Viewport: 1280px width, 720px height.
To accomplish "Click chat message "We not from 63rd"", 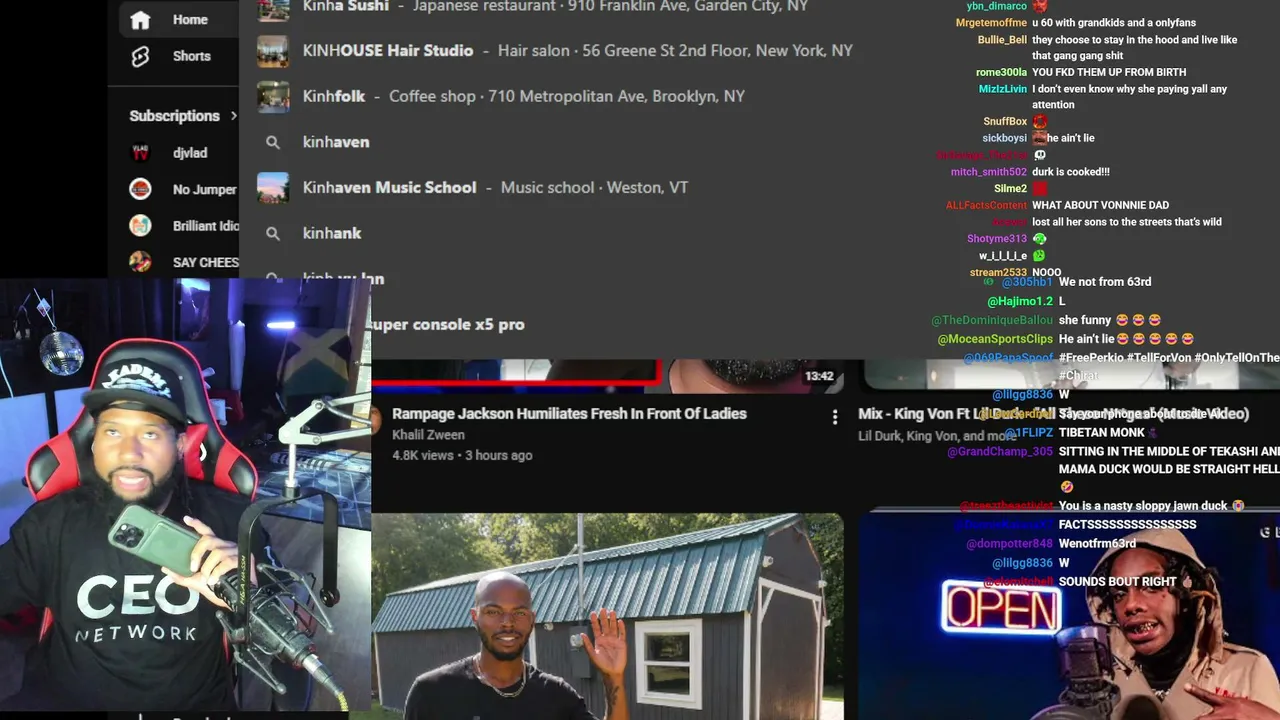I will coord(1105,282).
